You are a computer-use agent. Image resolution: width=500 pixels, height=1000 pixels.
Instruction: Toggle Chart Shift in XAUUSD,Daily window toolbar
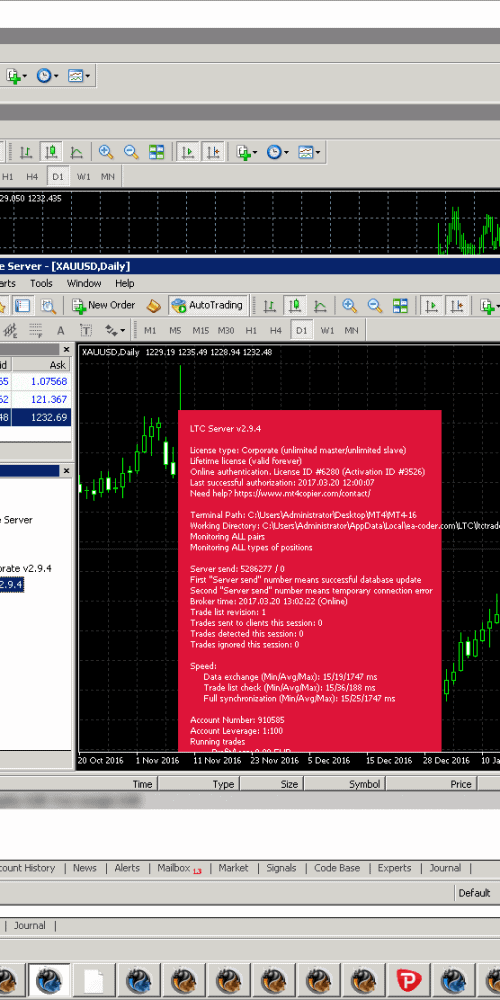[x=457, y=305]
